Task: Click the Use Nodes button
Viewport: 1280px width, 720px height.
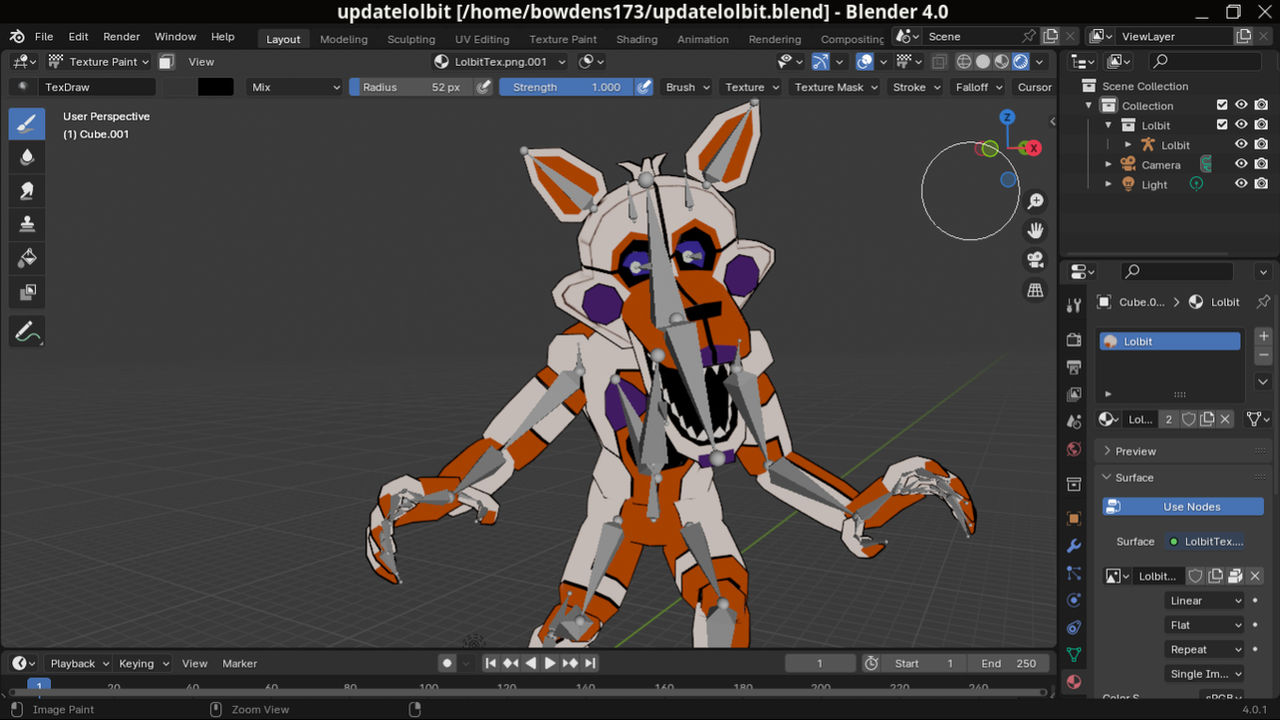Action: 1183,507
